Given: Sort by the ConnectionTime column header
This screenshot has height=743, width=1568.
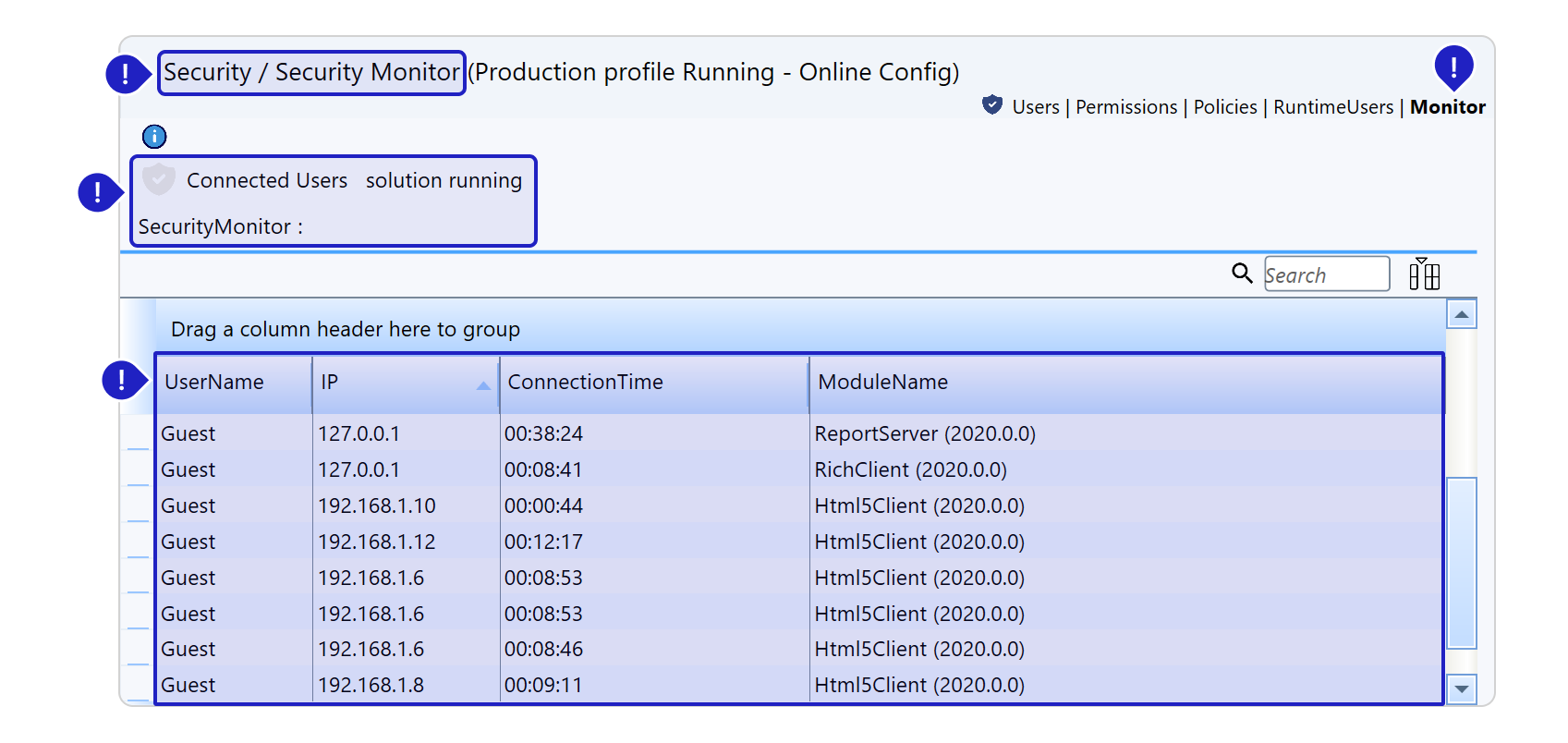Looking at the screenshot, I should 585,383.
